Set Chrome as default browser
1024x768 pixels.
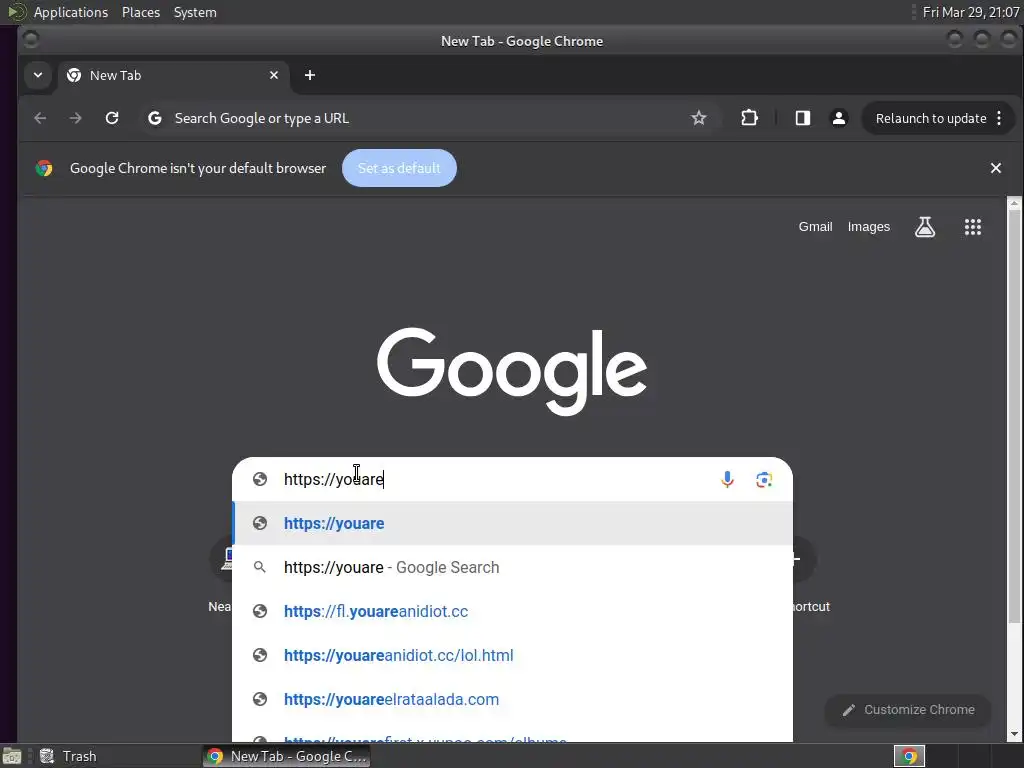pyautogui.click(x=399, y=168)
